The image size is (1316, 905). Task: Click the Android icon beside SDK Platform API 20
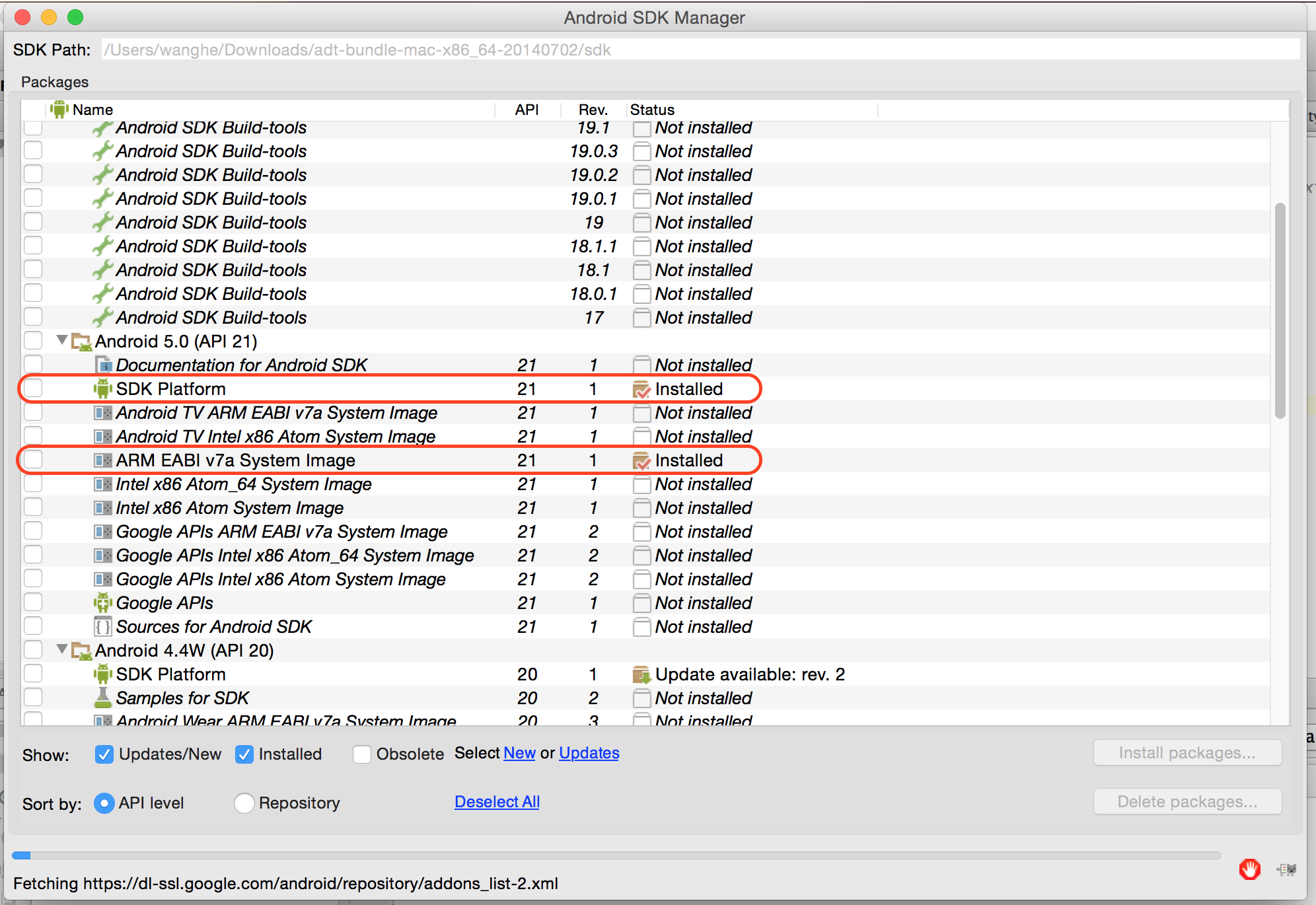(102, 674)
